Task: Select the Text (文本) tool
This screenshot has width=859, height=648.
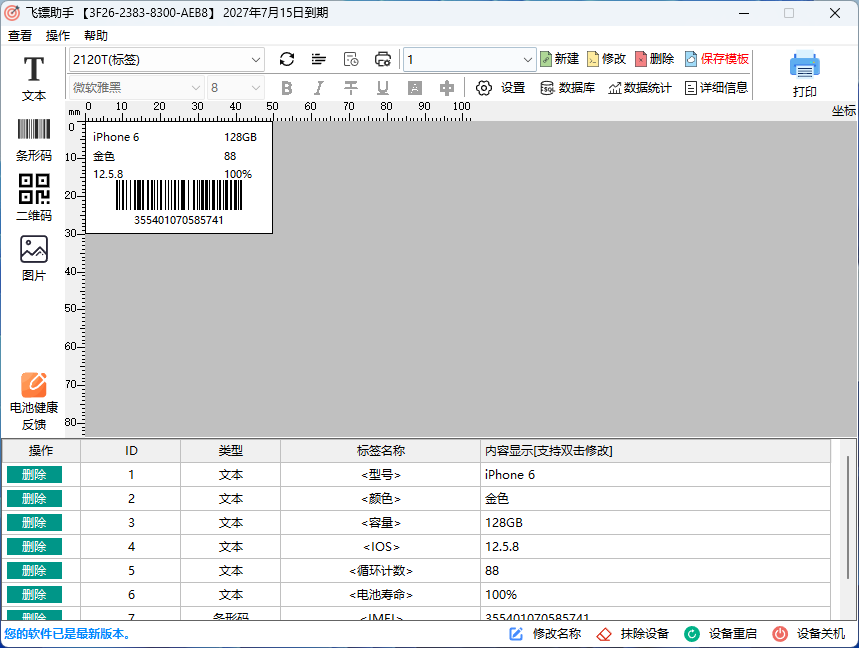Action: click(33, 78)
